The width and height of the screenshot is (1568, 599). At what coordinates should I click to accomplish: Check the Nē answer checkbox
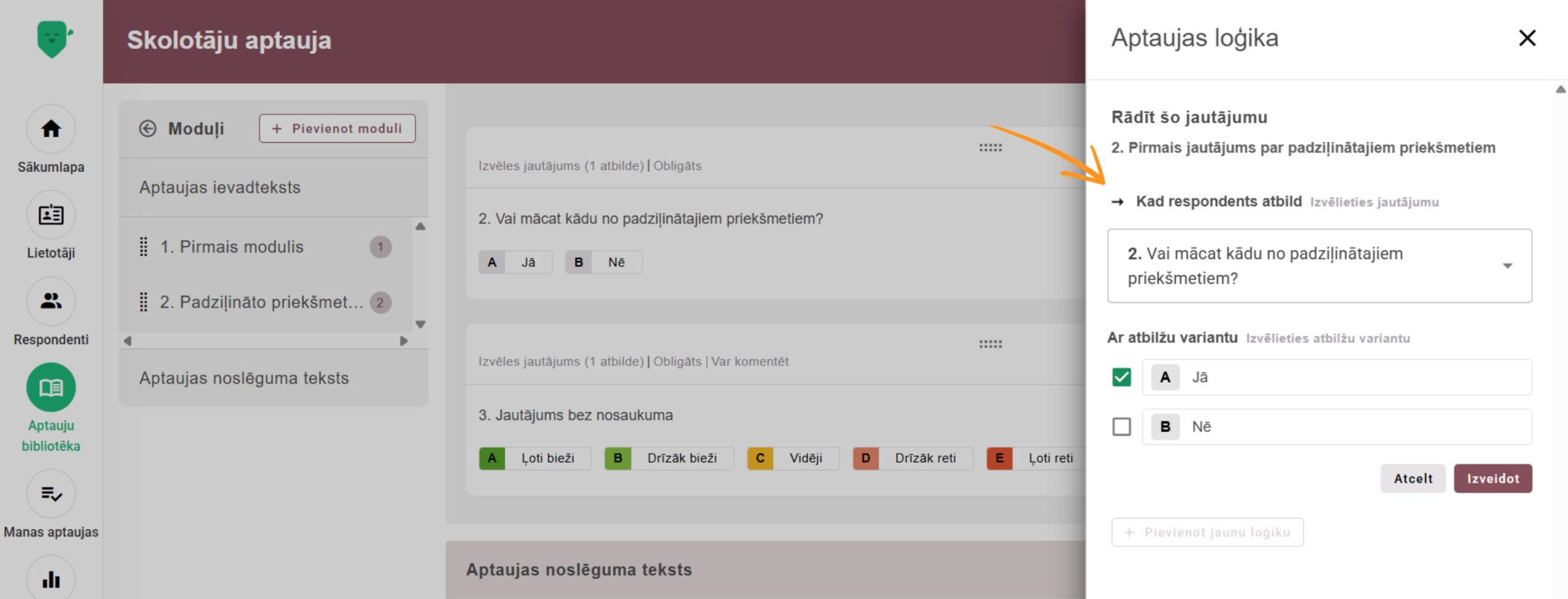1121,427
